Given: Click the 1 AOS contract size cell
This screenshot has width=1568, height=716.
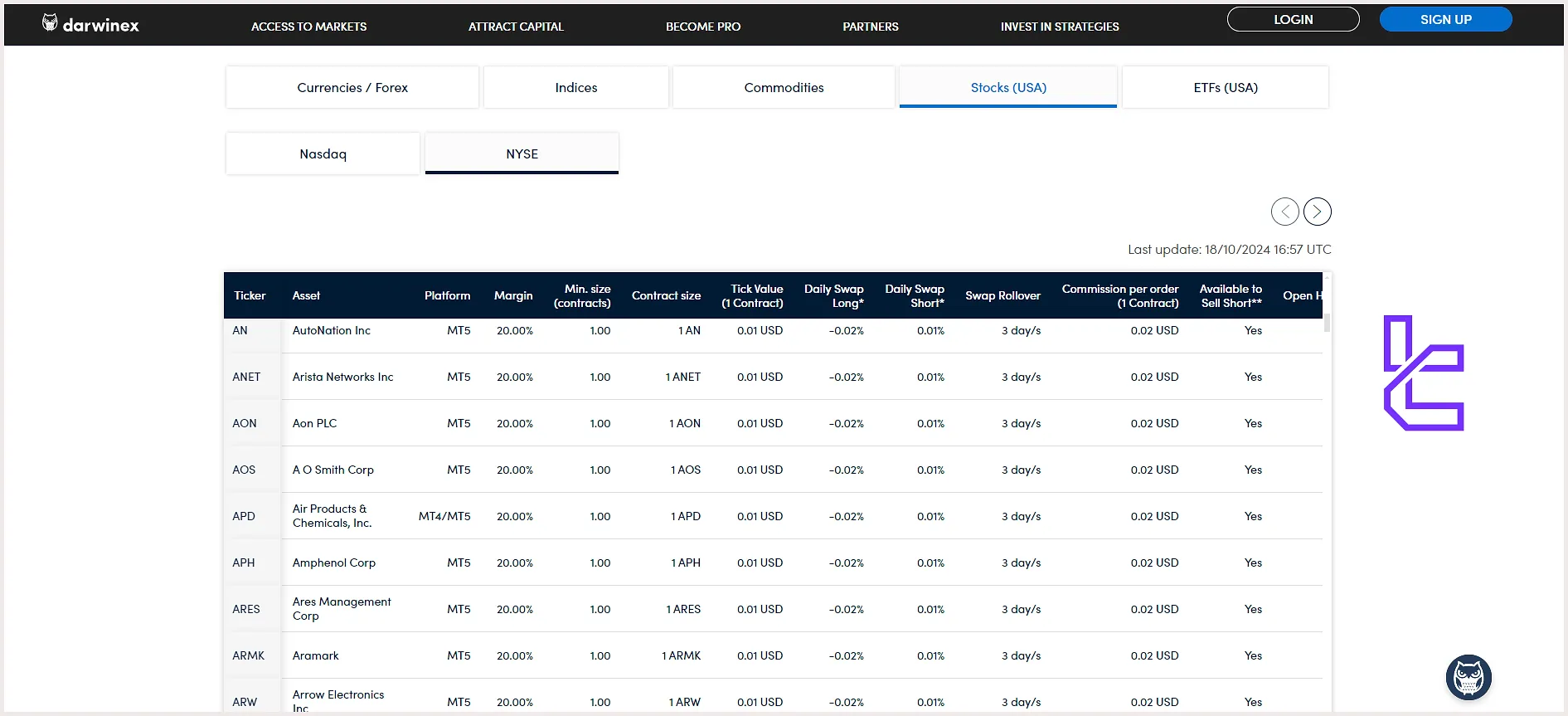Looking at the screenshot, I should (686, 470).
